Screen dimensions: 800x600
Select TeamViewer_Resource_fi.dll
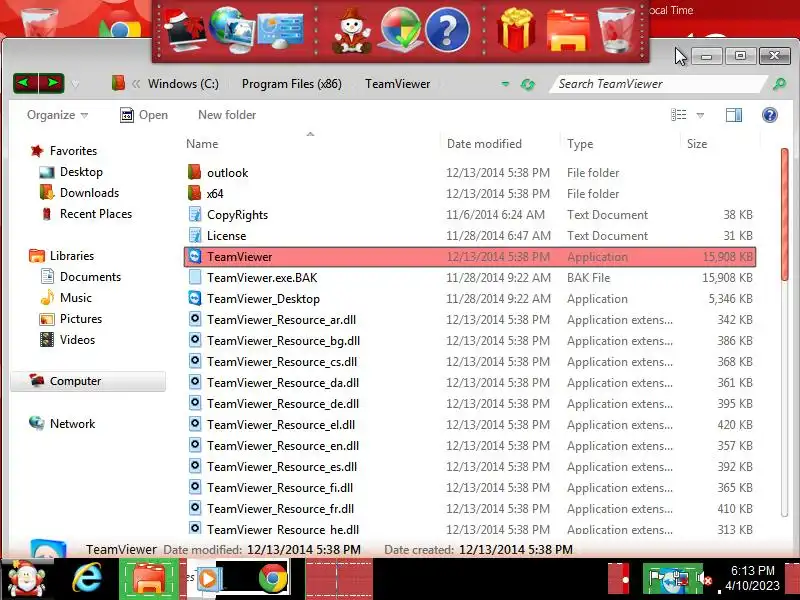469,487
